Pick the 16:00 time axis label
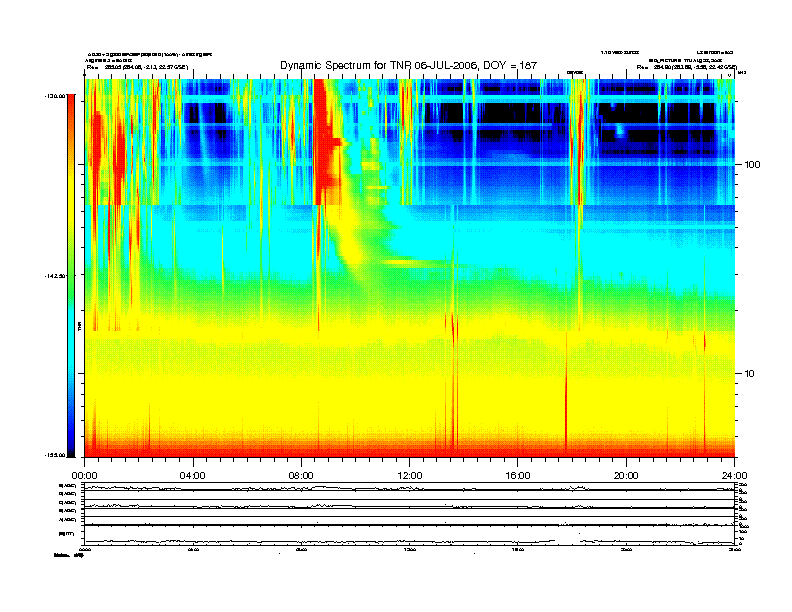Viewport: 792px width, 612px height. (x=518, y=476)
